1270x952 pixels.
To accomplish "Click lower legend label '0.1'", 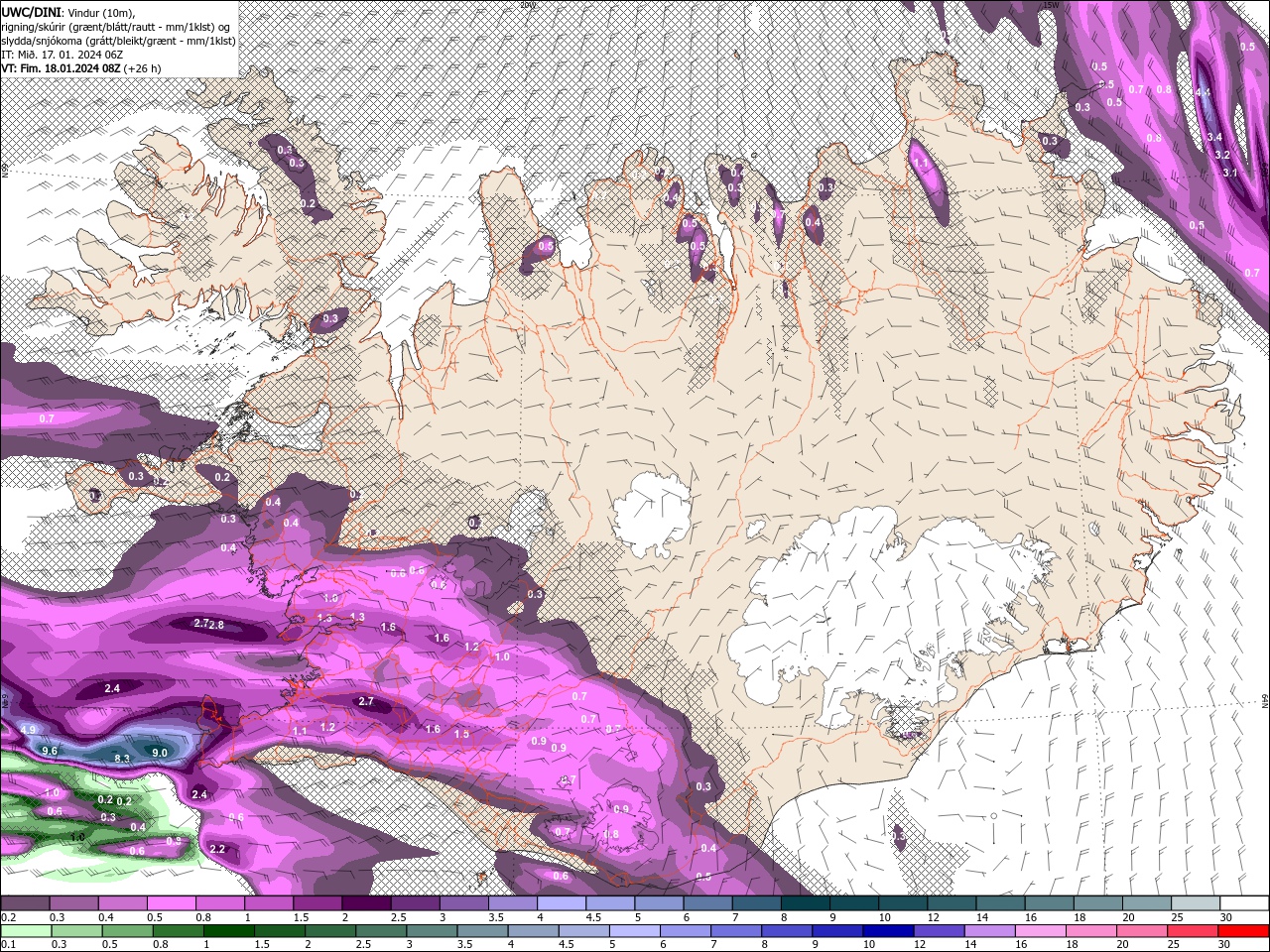I will 8,945.
